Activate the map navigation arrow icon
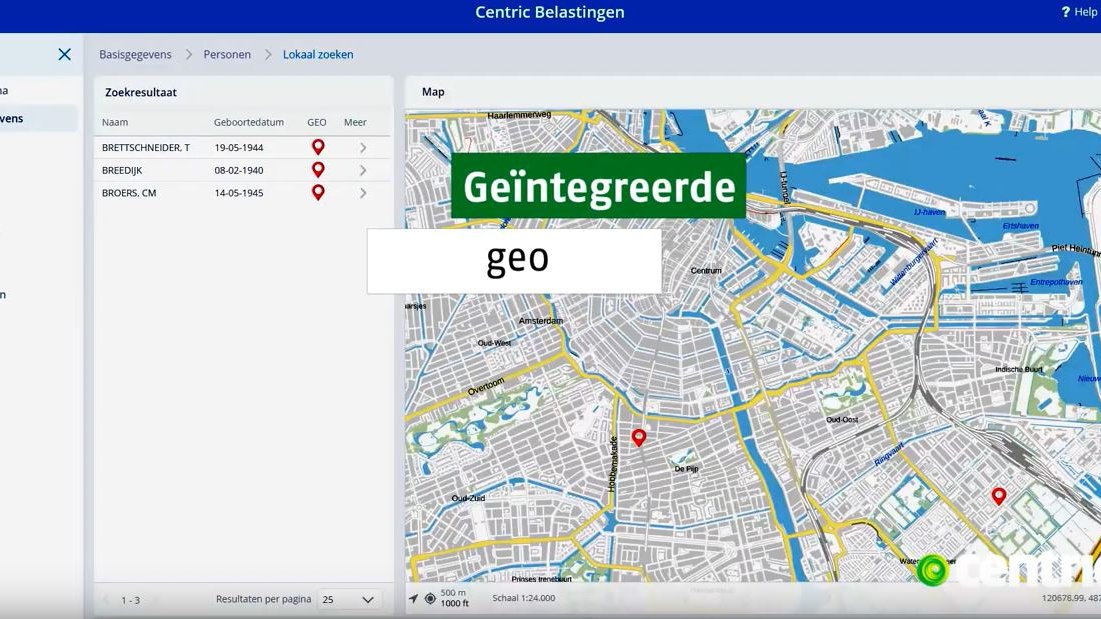1101x619 pixels. pyautogui.click(x=413, y=598)
